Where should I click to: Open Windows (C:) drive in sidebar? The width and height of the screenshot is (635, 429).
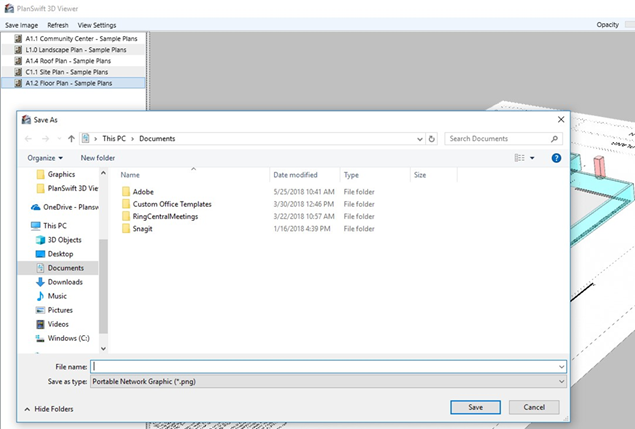click(63, 338)
